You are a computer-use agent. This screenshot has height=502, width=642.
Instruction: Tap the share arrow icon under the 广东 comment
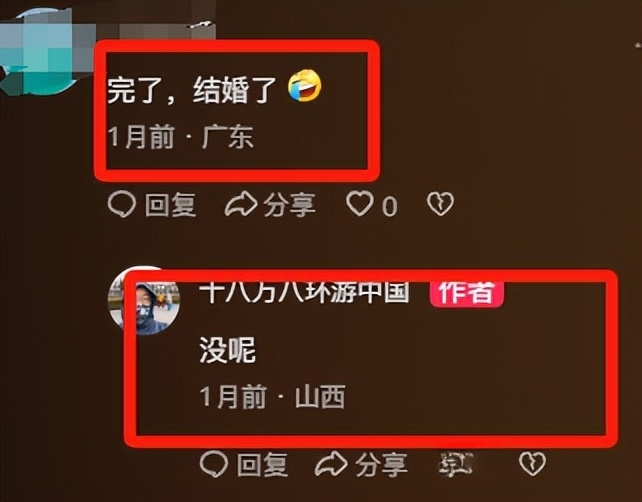tap(241, 204)
